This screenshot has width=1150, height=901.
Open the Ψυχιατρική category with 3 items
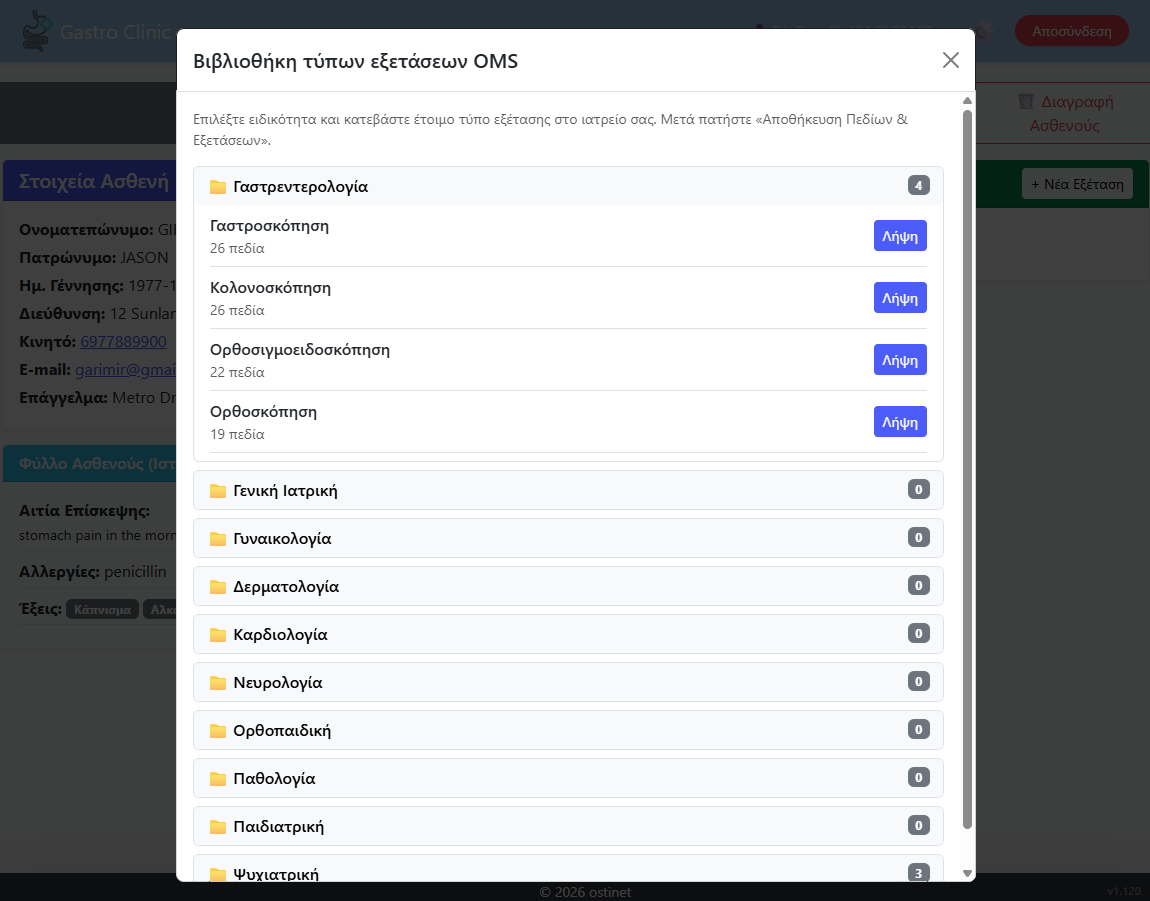coord(568,869)
